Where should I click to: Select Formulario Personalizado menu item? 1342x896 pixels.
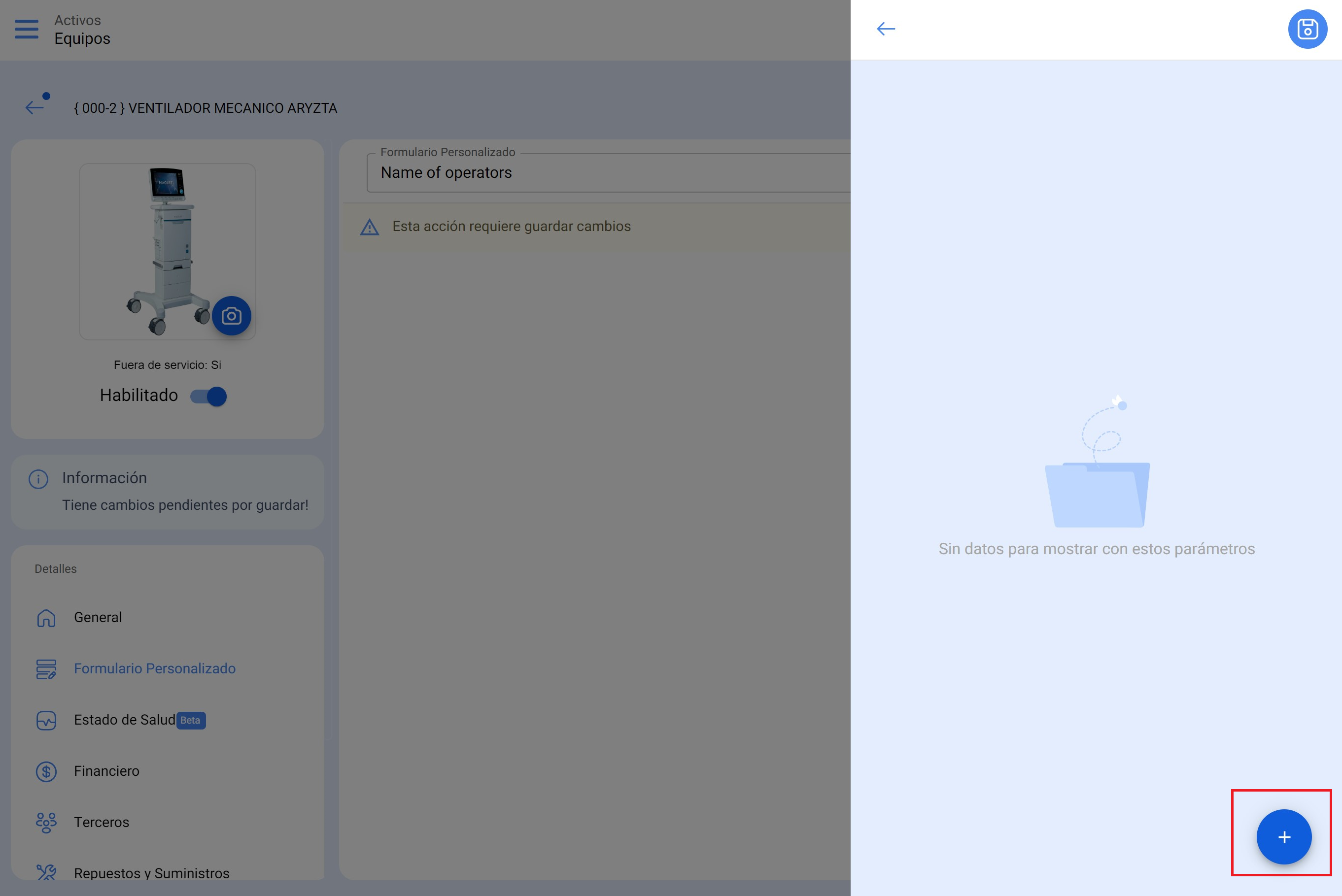[167, 668]
